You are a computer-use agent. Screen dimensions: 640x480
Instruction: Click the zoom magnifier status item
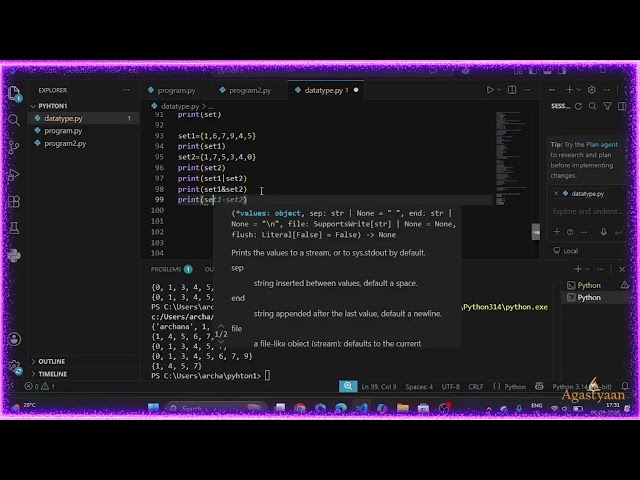[x=348, y=386]
